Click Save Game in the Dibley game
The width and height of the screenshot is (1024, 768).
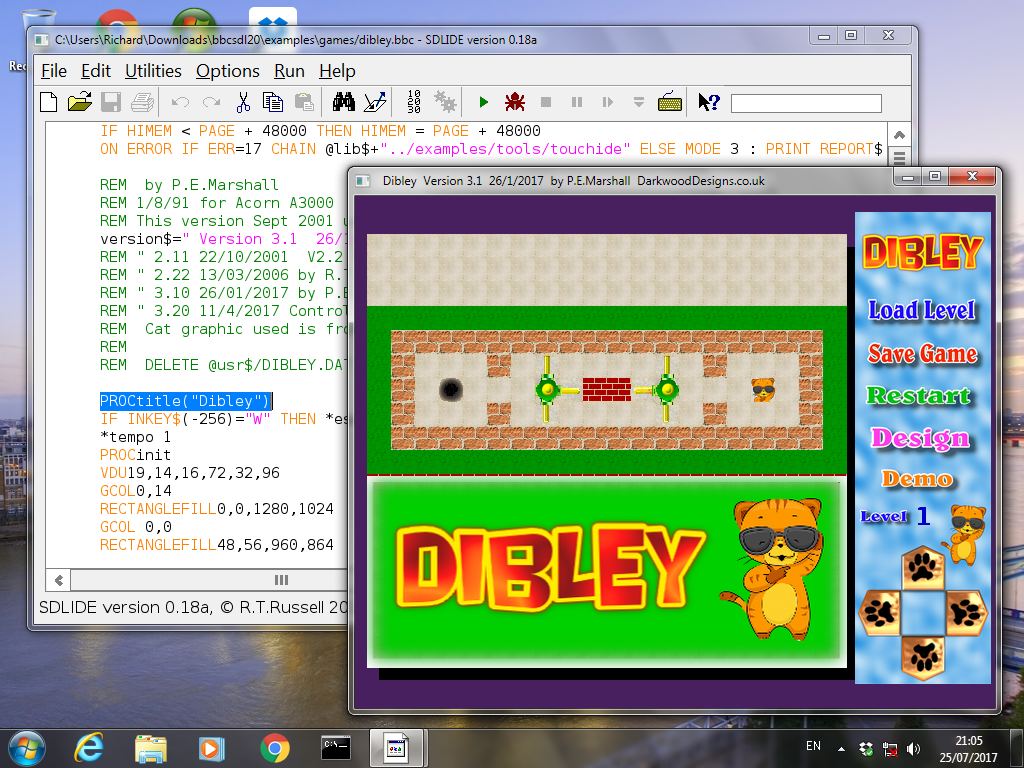[921, 353]
